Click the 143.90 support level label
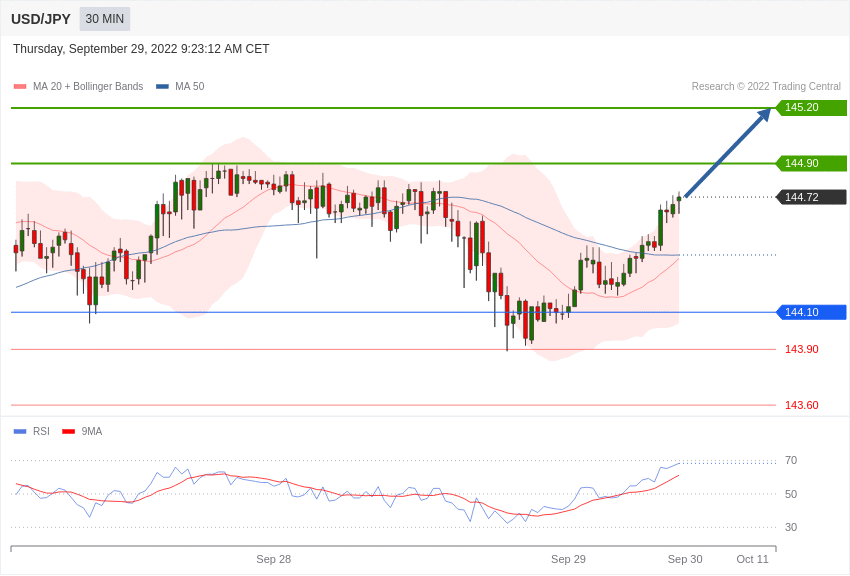 pos(802,350)
